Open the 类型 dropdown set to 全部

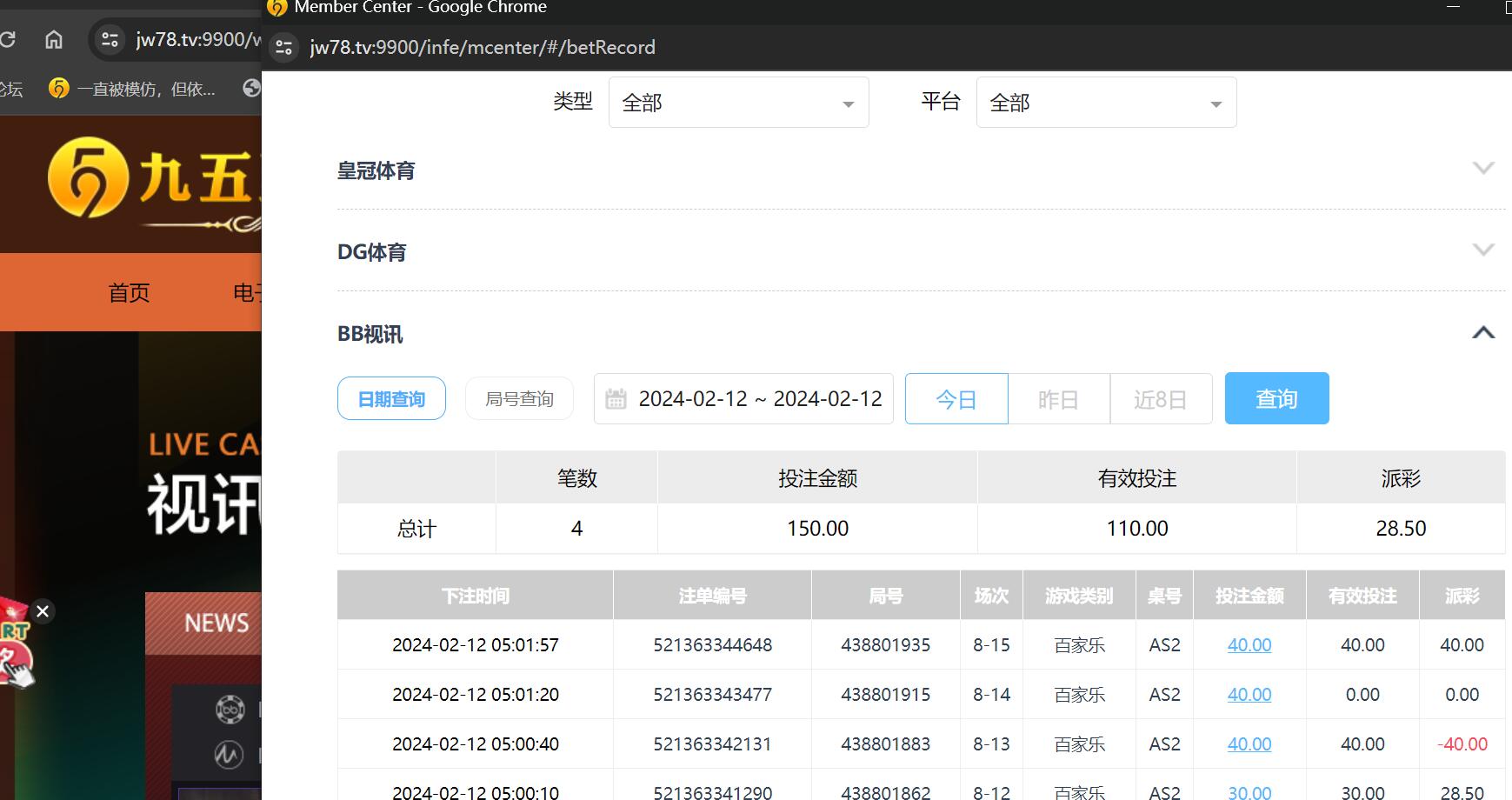738,103
